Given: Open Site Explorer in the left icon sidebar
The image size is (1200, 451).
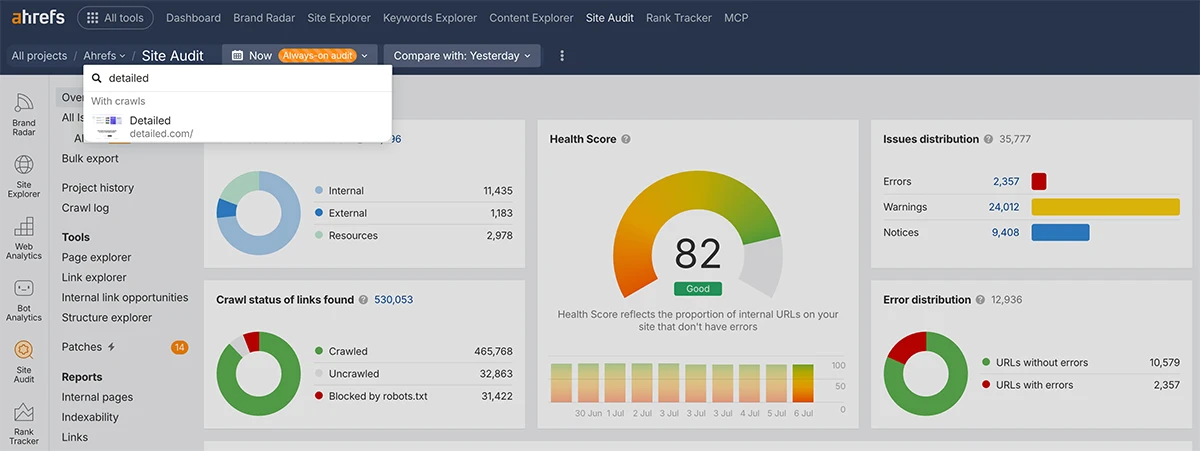Looking at the screenshot, I should point(24,176).
